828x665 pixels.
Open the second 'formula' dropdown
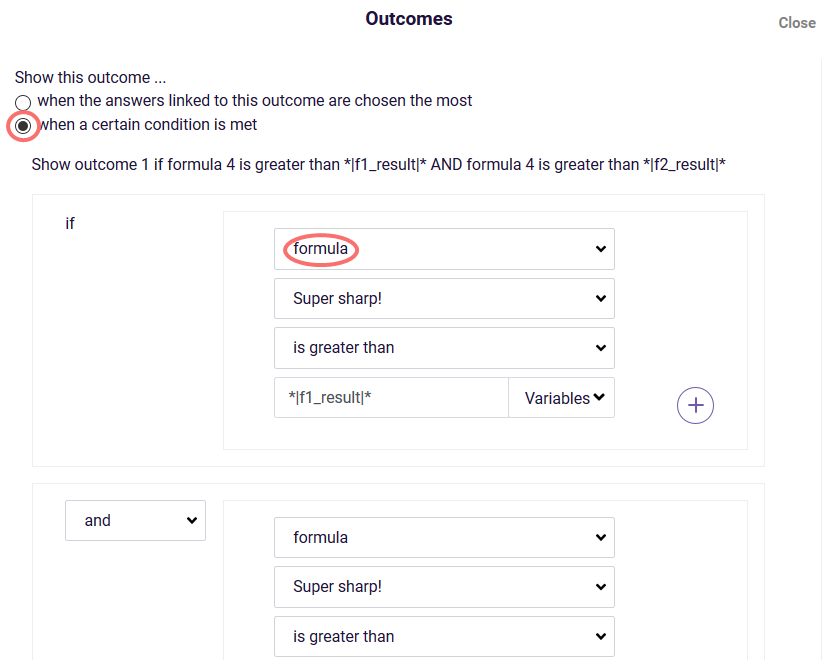[x=444, y=537]
